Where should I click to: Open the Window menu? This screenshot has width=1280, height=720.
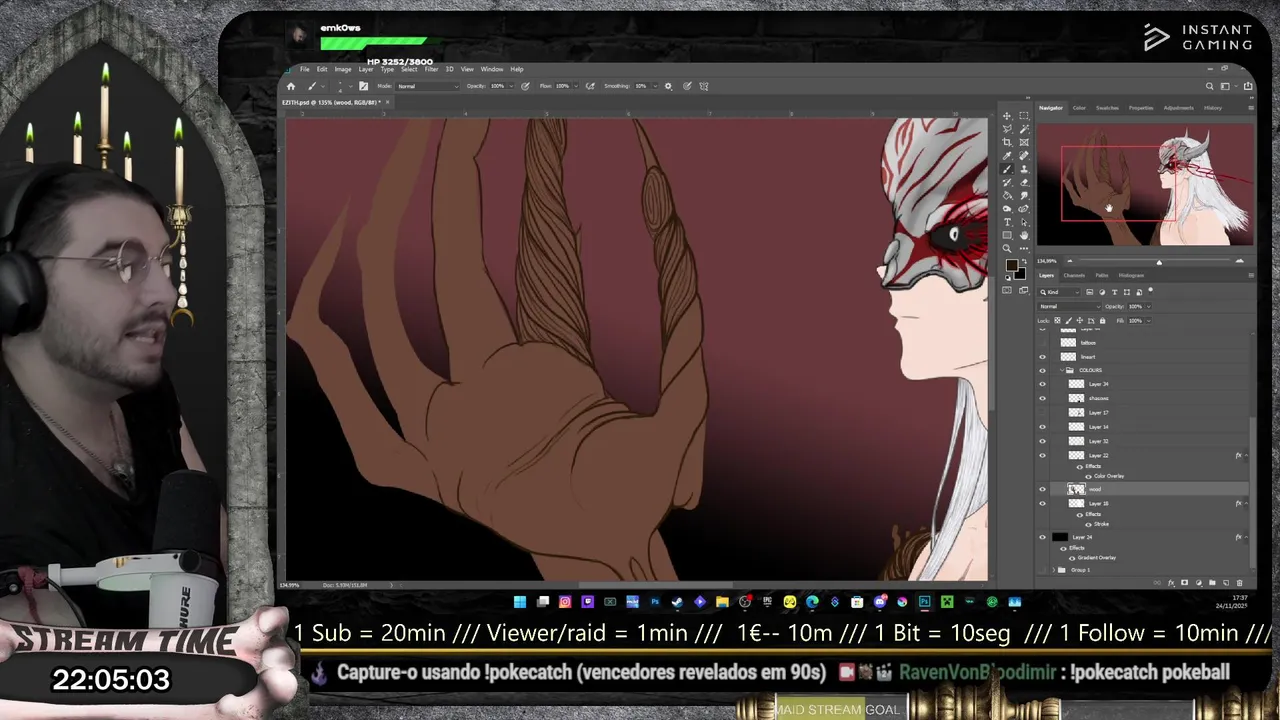pyautogui.click(x=492, y=69)
